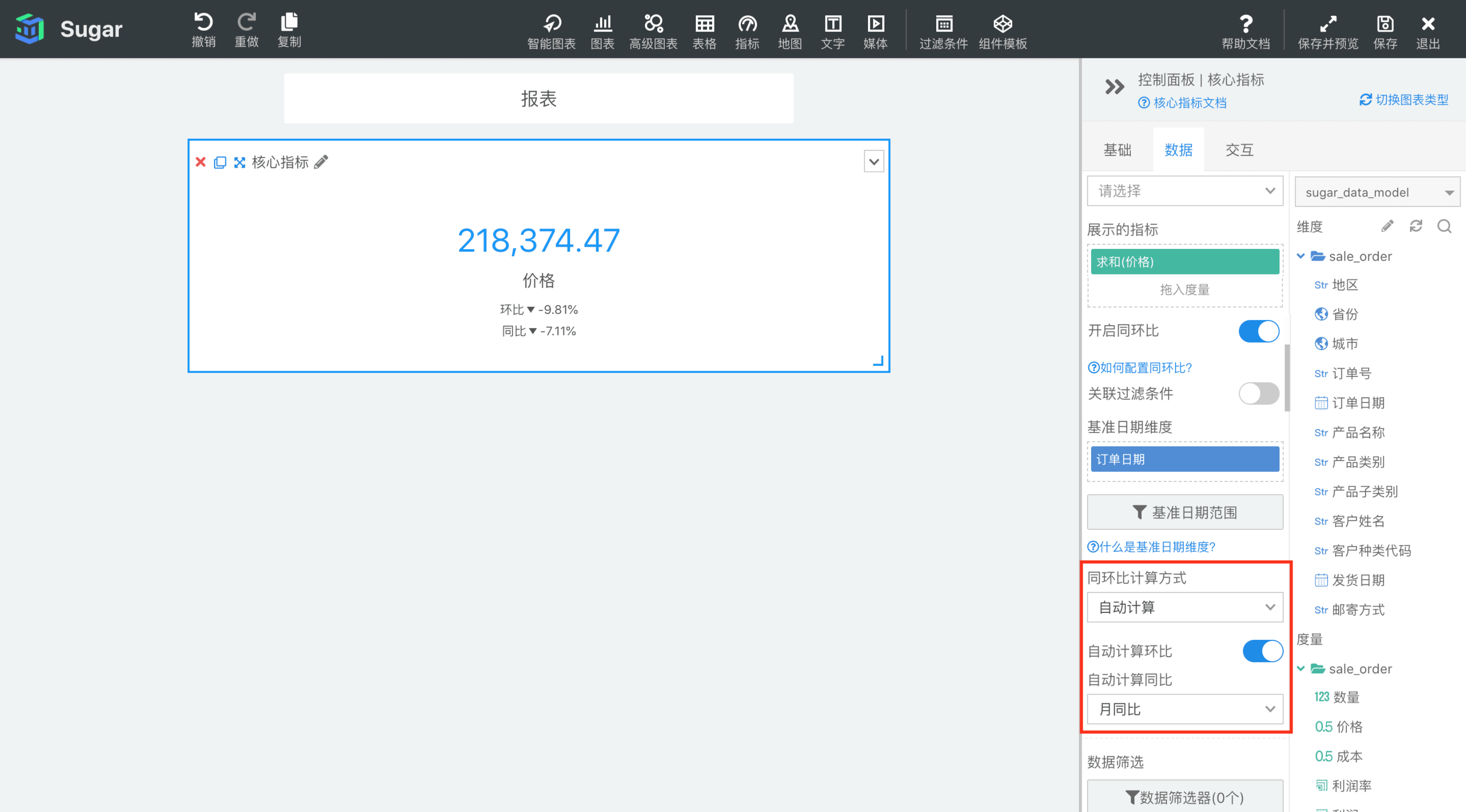Select the 发货日期 dimension field
Screen dimensions: 1466x812
click(x=1349, y=580)
